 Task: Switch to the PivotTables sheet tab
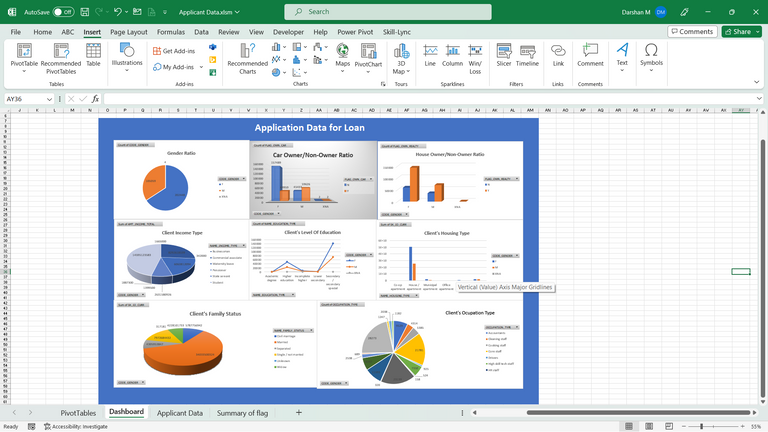(78, 413)
